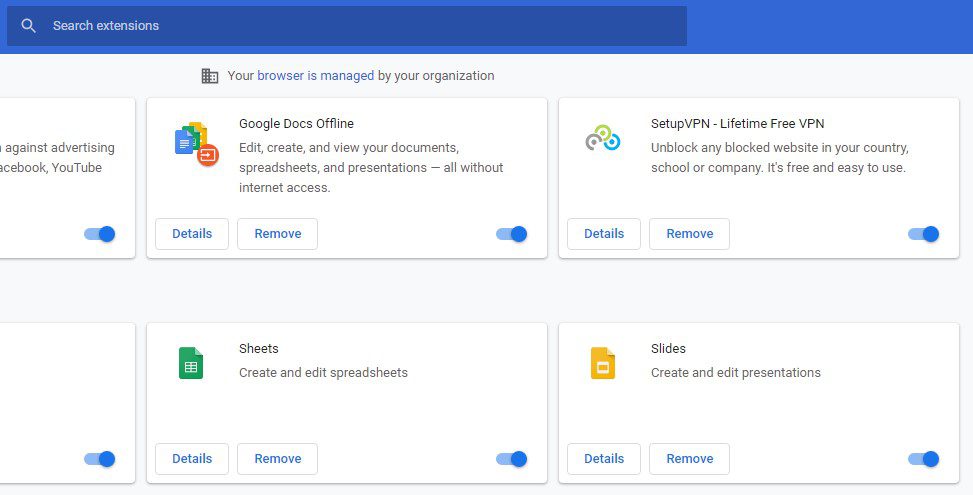Toggle the switch left of the Sheets card
This screenshot has height=495, width=973.
click(99, 459)
